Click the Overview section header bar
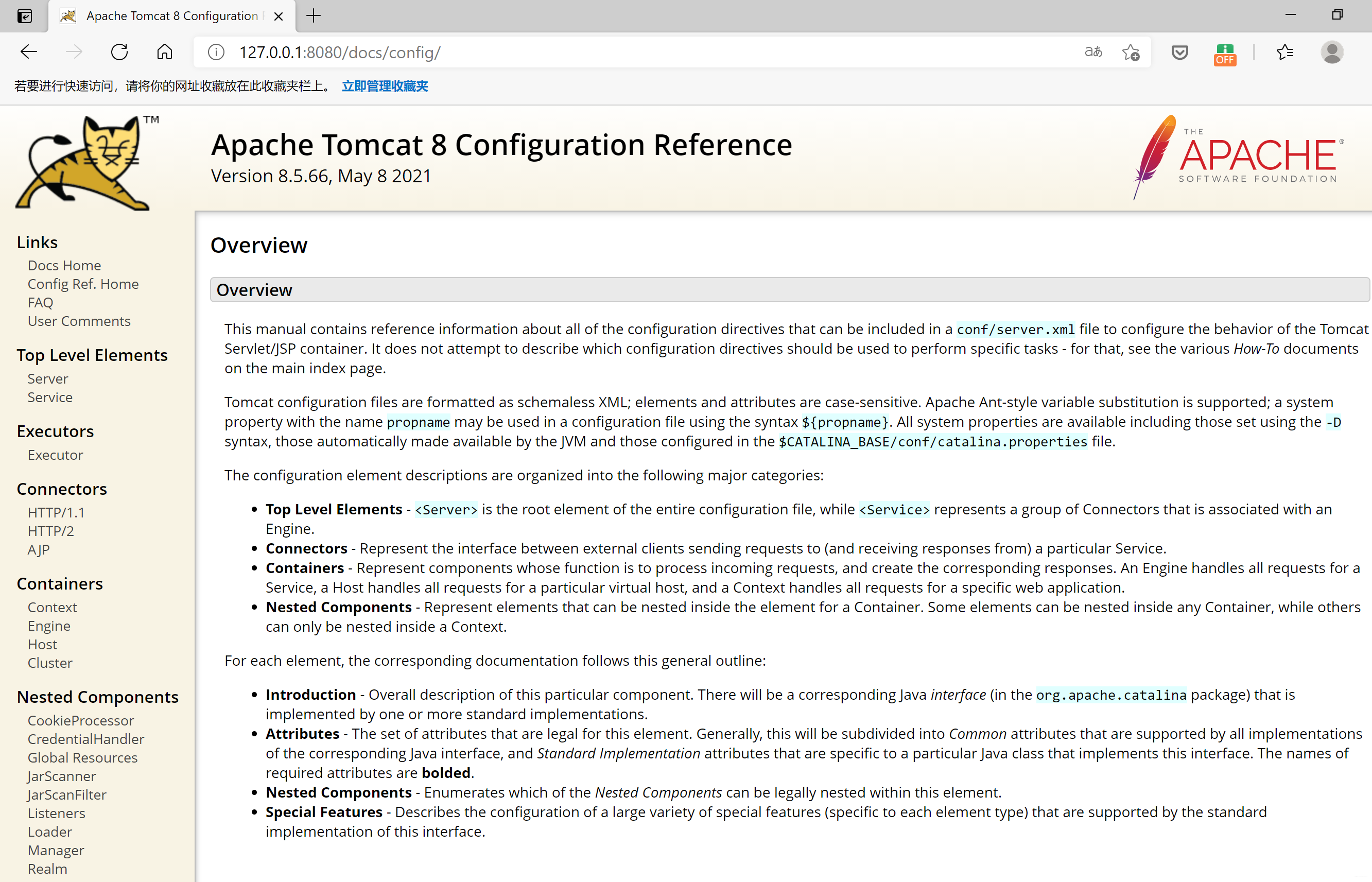 point(790,290)
